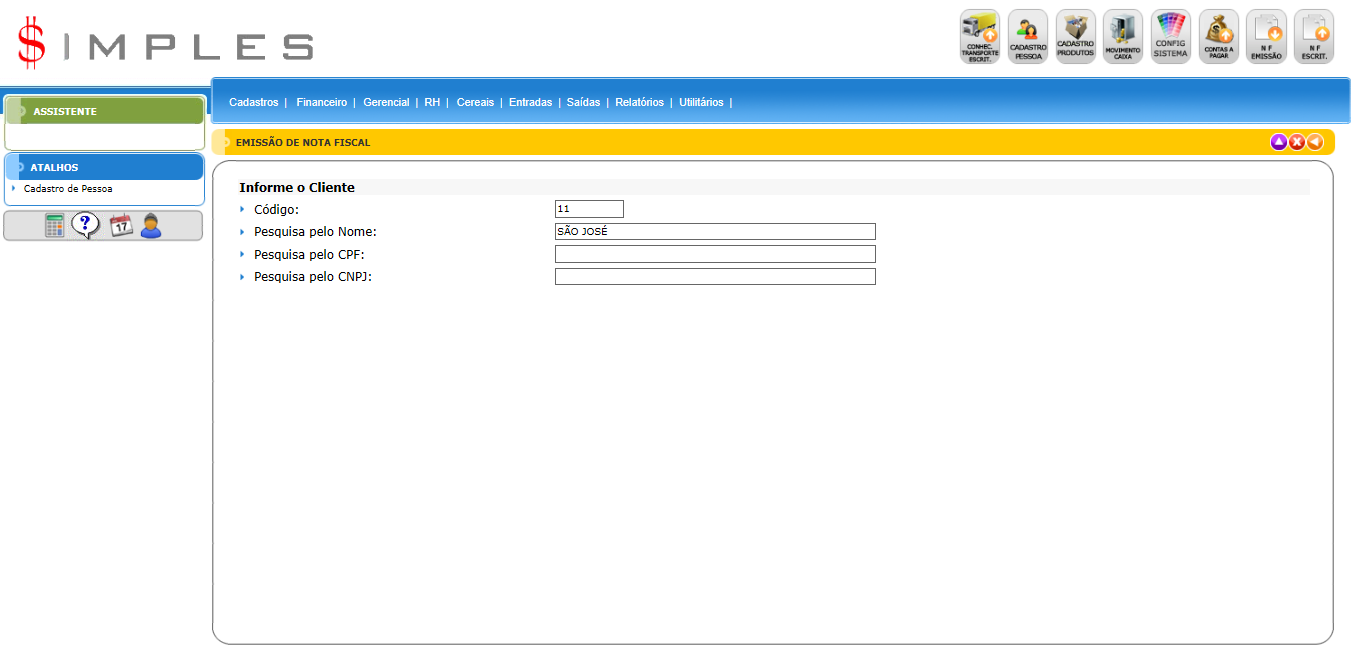The height and width of the screenshot is (649, 1351).
Task: Launch the calculator from sidebar
Action: coord(55,226)
